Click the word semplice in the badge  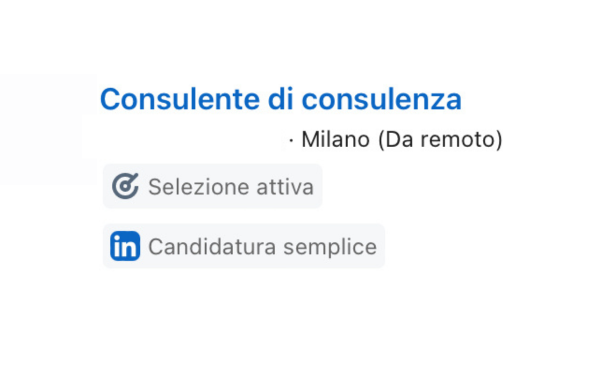pyautogui.click(x=330, y=248)
